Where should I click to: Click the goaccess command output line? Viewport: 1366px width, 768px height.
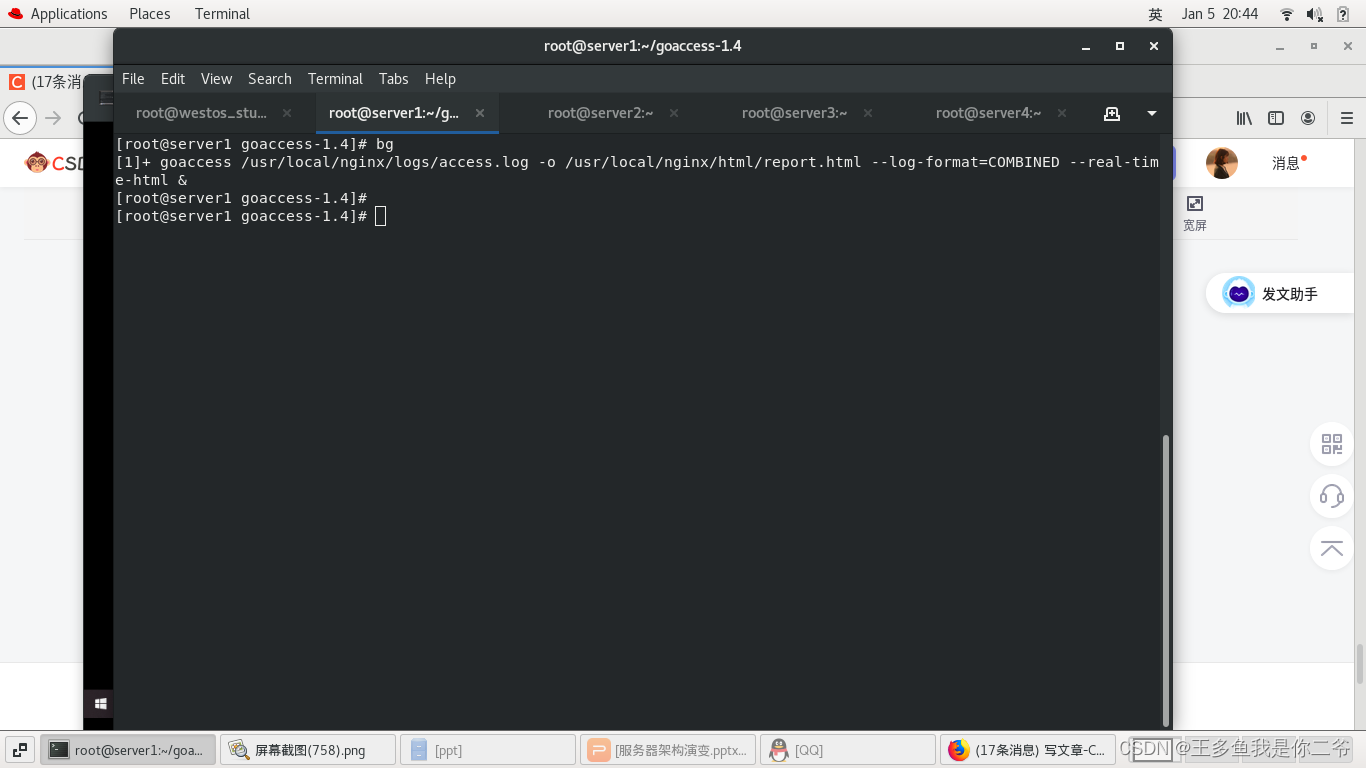(x=637, y=171)
